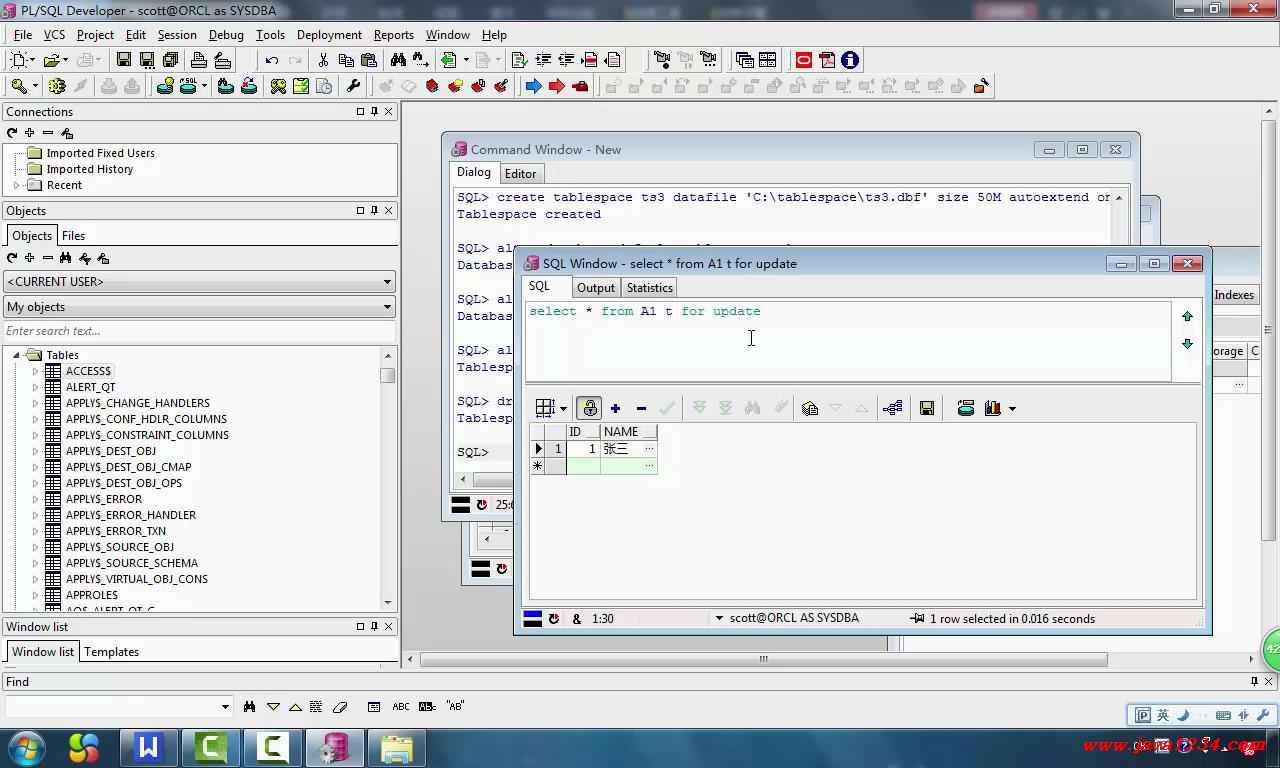Collapse the Tables tree node

pyautogui.click(x=17, y=355)
